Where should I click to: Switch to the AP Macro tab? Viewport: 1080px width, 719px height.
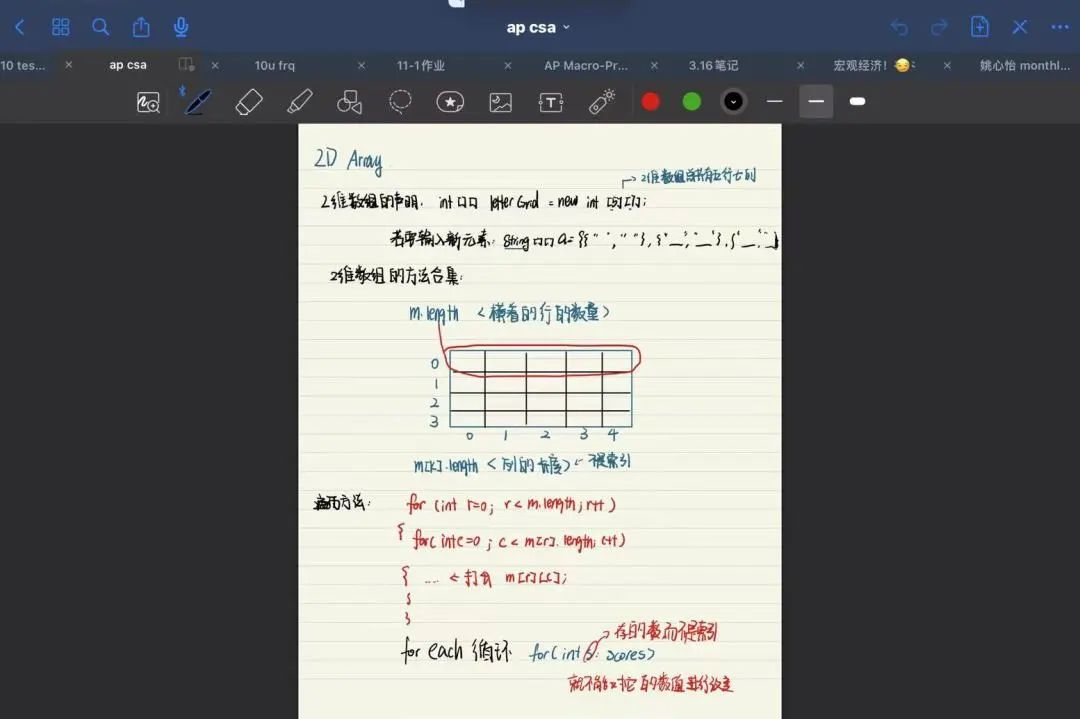click(586, 65)
